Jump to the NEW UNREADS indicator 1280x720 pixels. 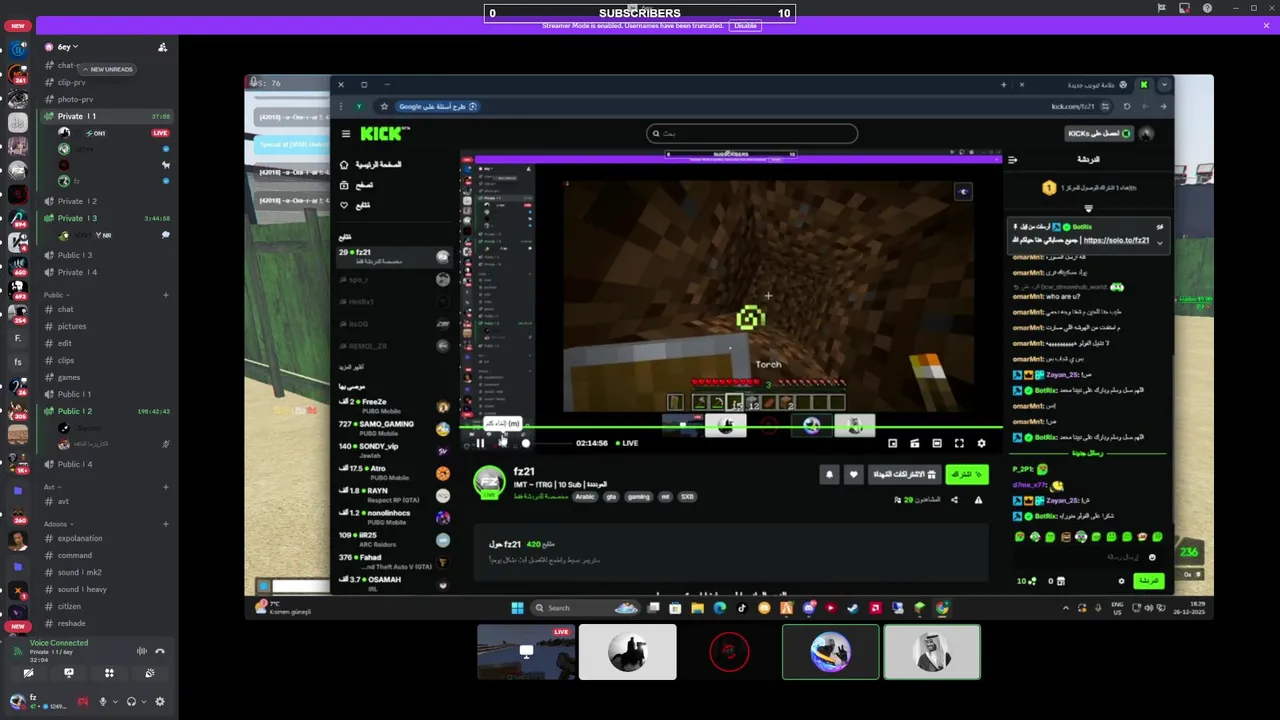point(108,69)
